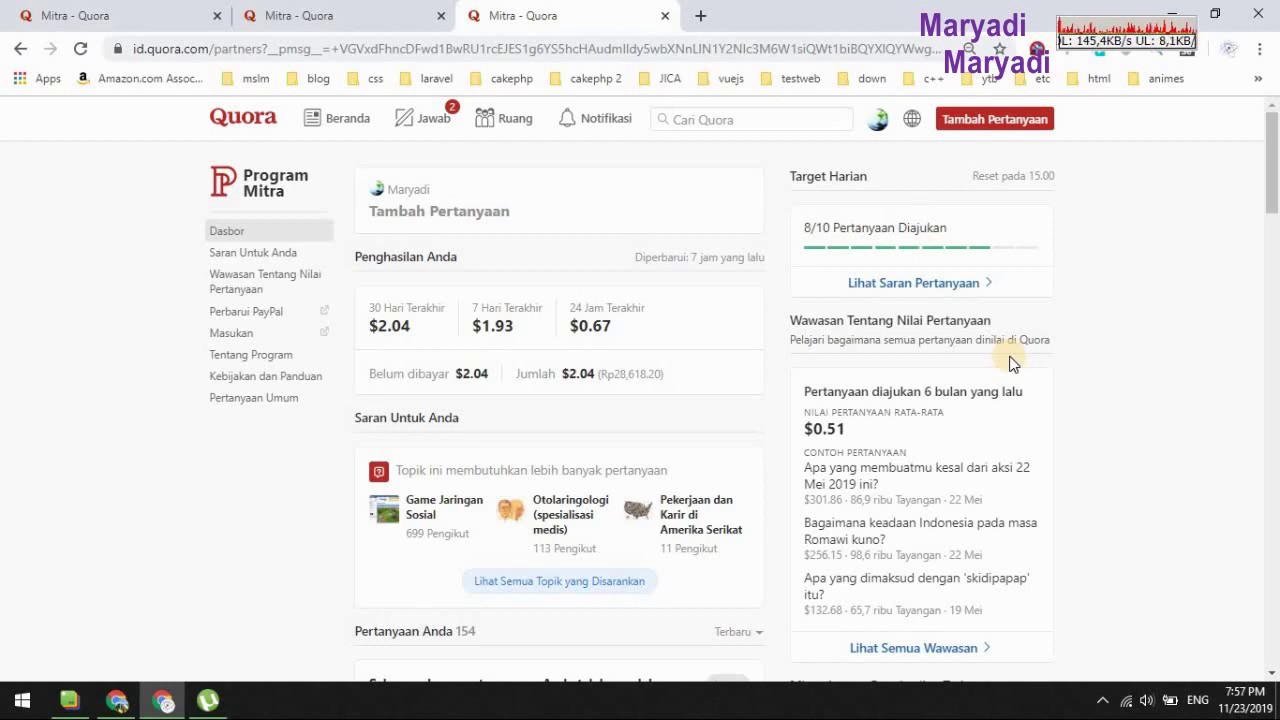Viewport: 1280px width, 720px height.
Task: Open Kebijakan dan Panduan in the sidebar
Action: (265, 376)
